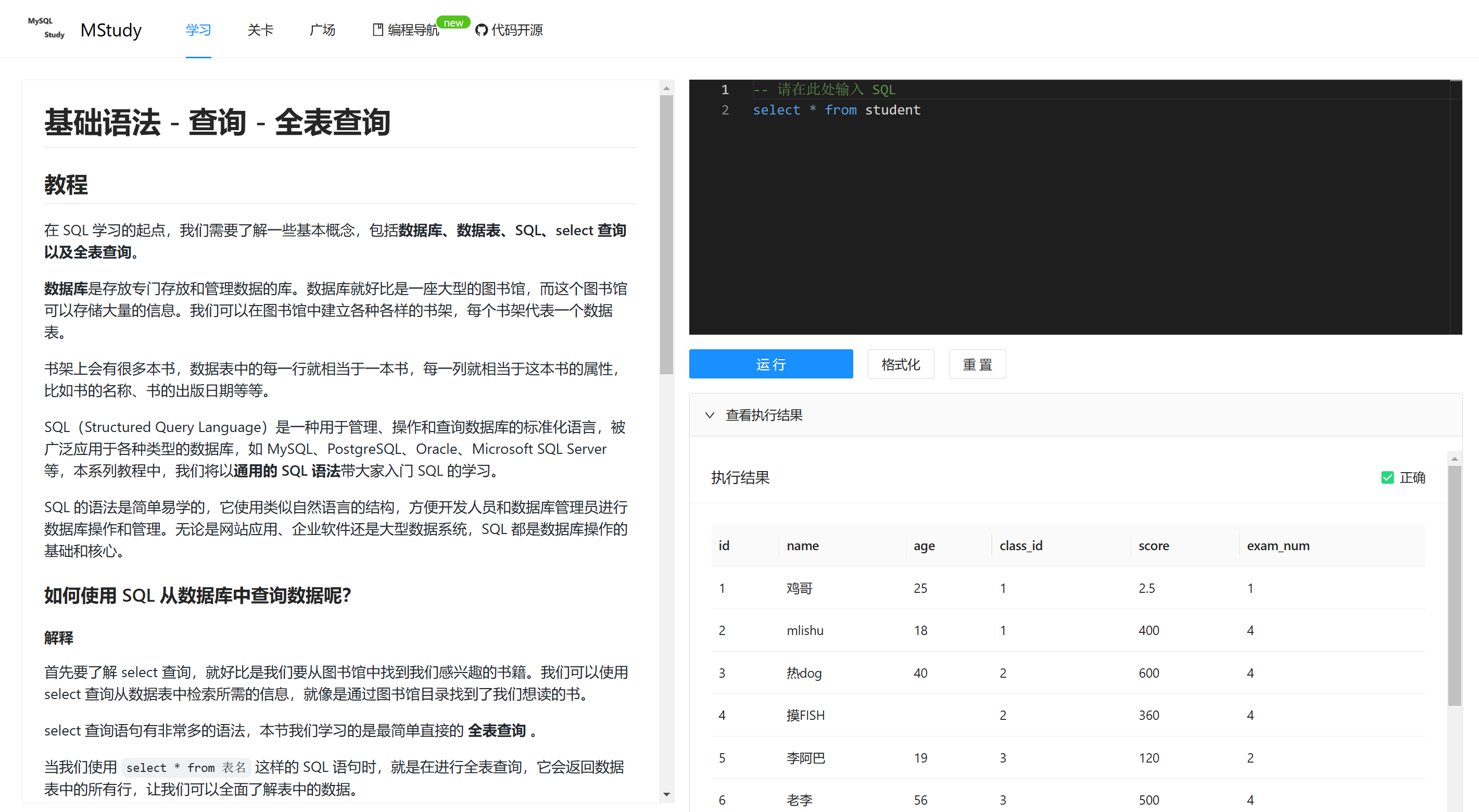Click the green new badge
Screen dimensions: 1479x812
tap(453, 22)
